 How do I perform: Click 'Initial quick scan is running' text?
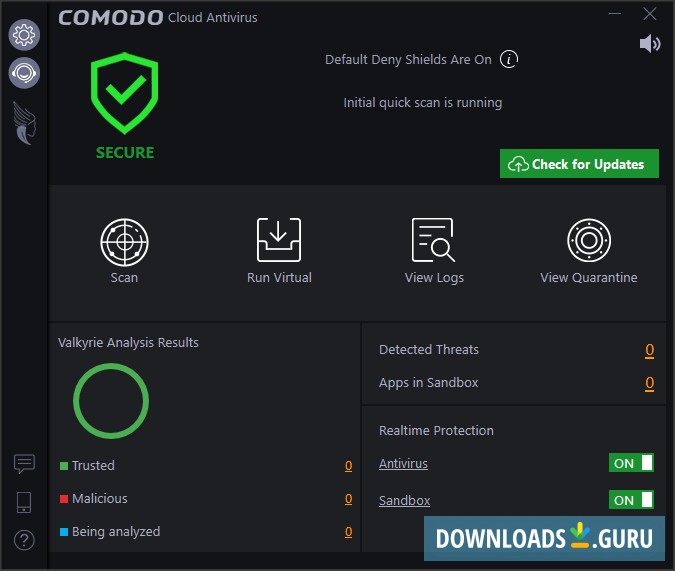point(423,103)
